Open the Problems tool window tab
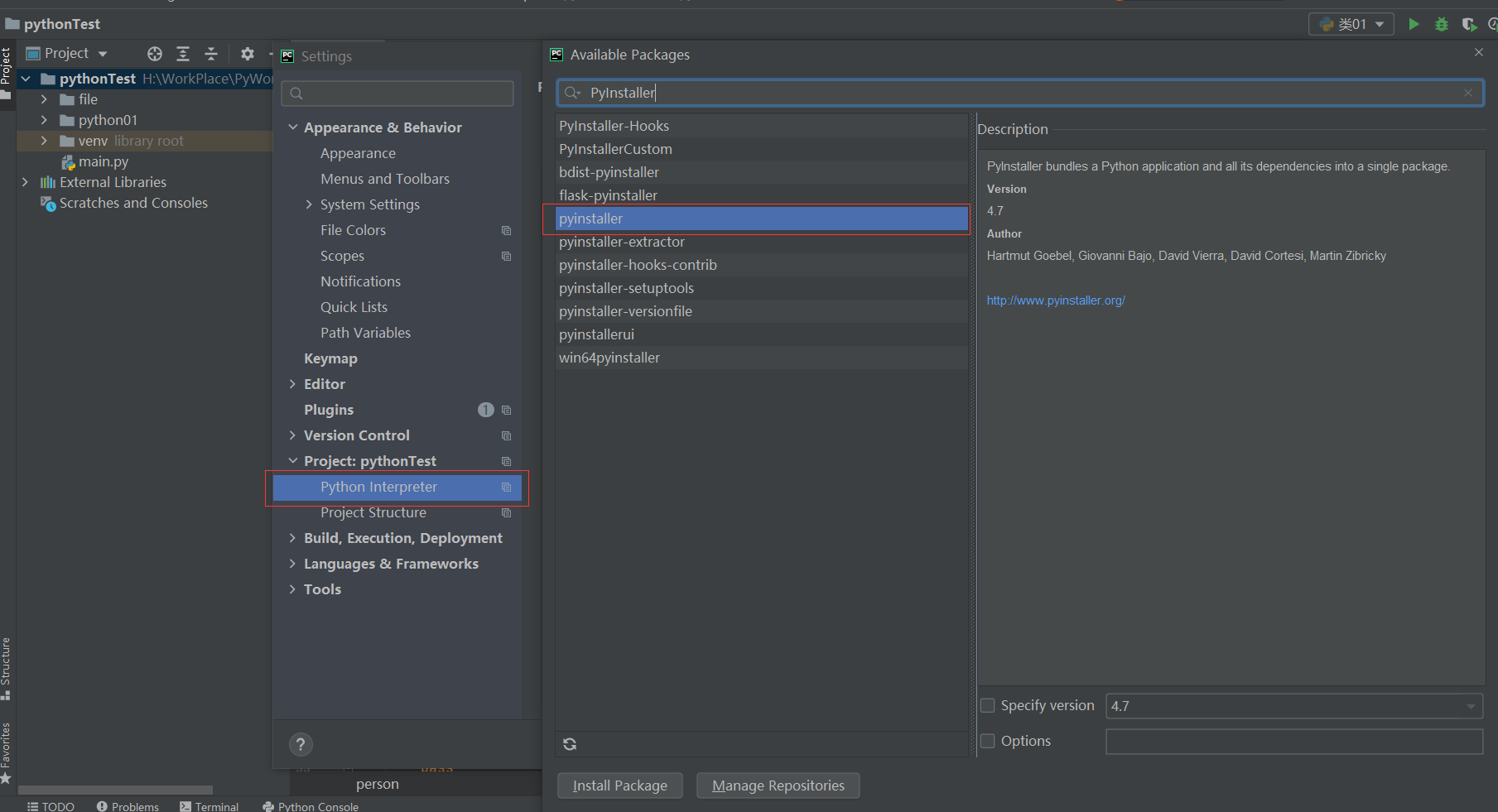The image size is (1498, 812). (128, 806)
